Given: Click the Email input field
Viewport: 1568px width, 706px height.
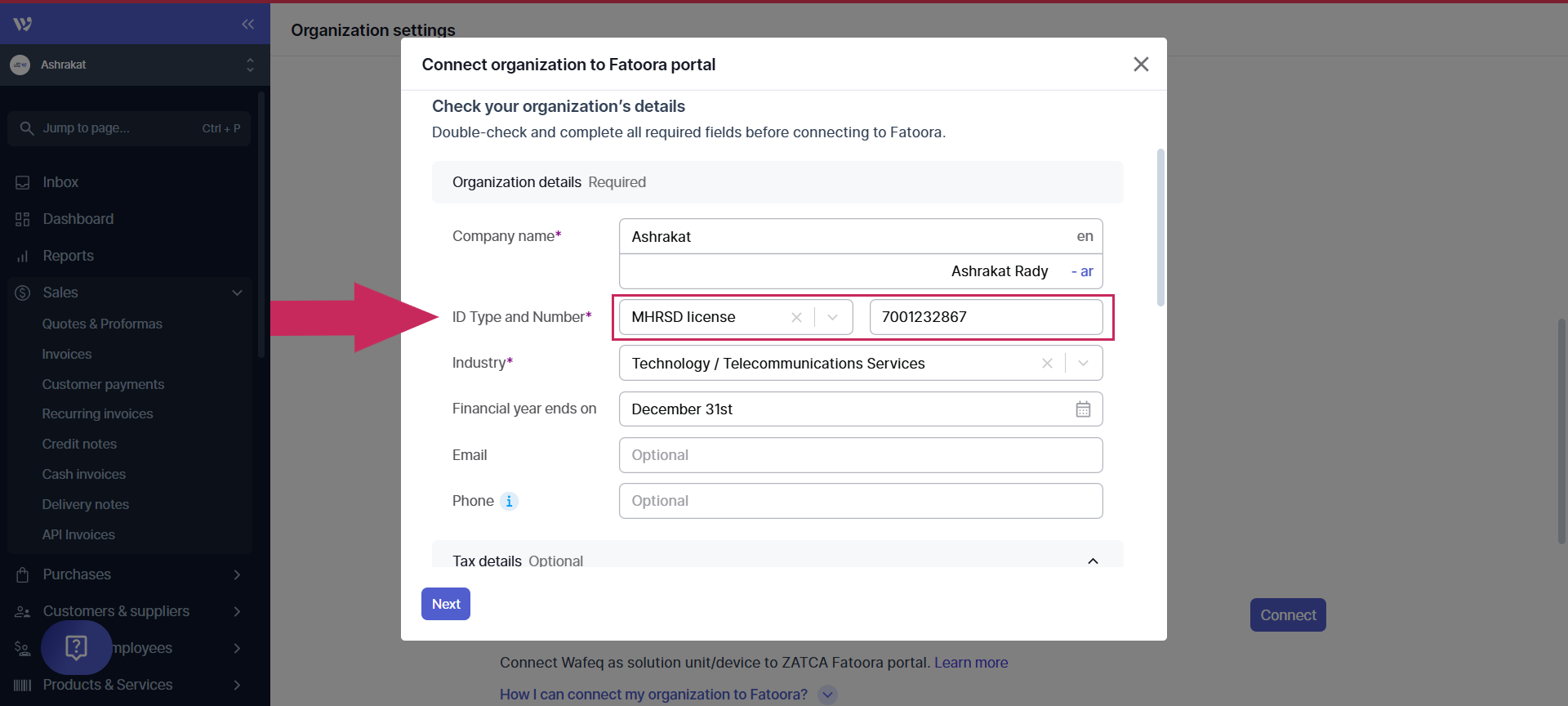Looking at the screenshot, I should point(861,455).
